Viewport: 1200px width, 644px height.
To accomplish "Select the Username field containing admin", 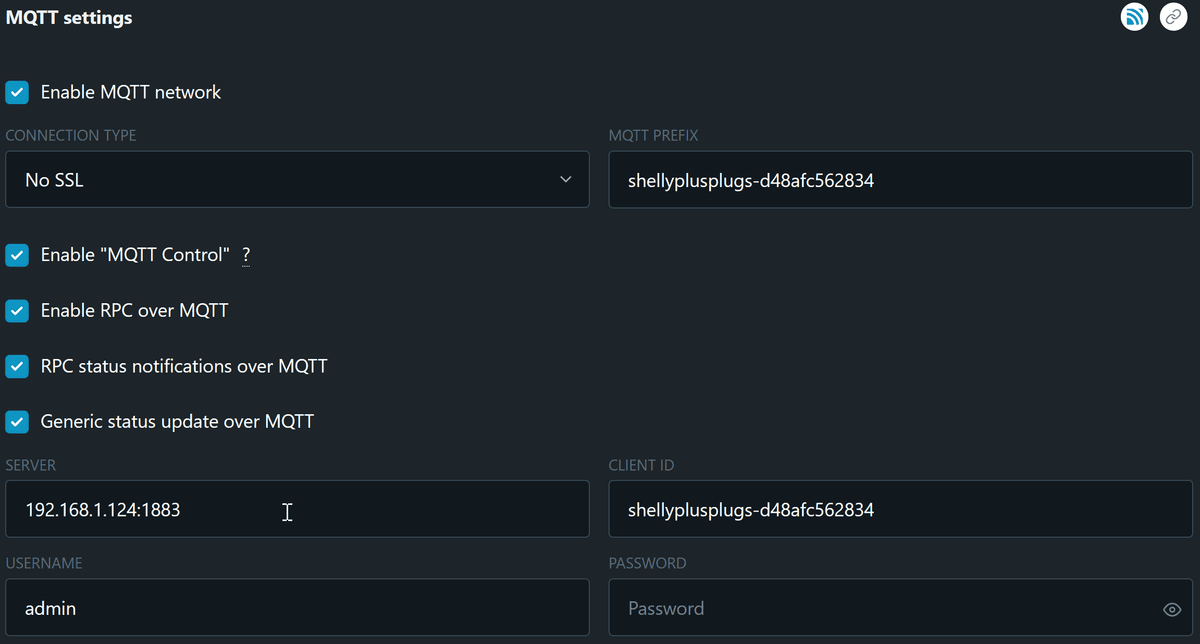I will point(297,608).
